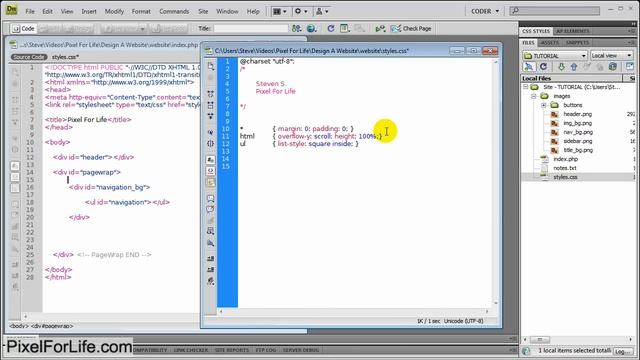Click the Apply Comment icon in the styles.css toolbar
Viewport: 640px width, 360px height.
click(x=211, y=199)
